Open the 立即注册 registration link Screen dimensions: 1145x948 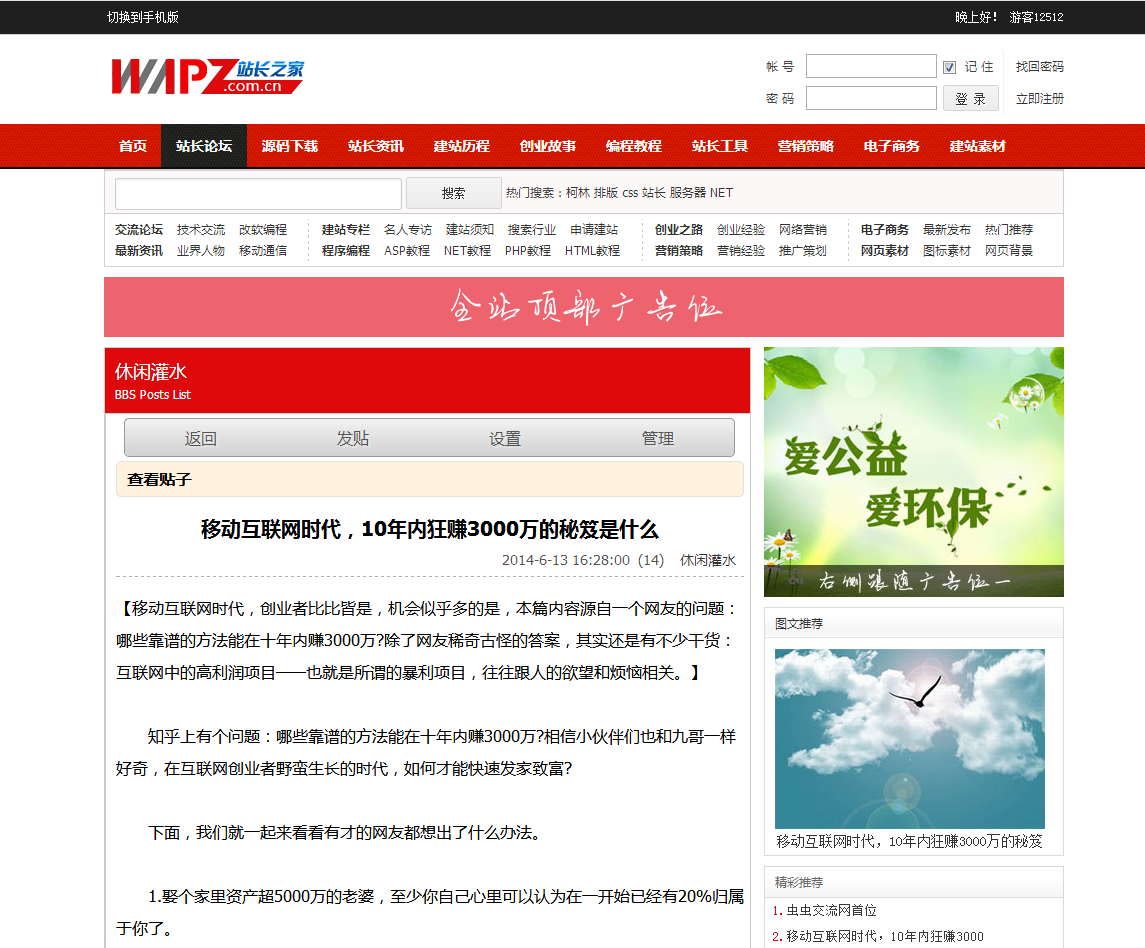[x=1039, y=98]
